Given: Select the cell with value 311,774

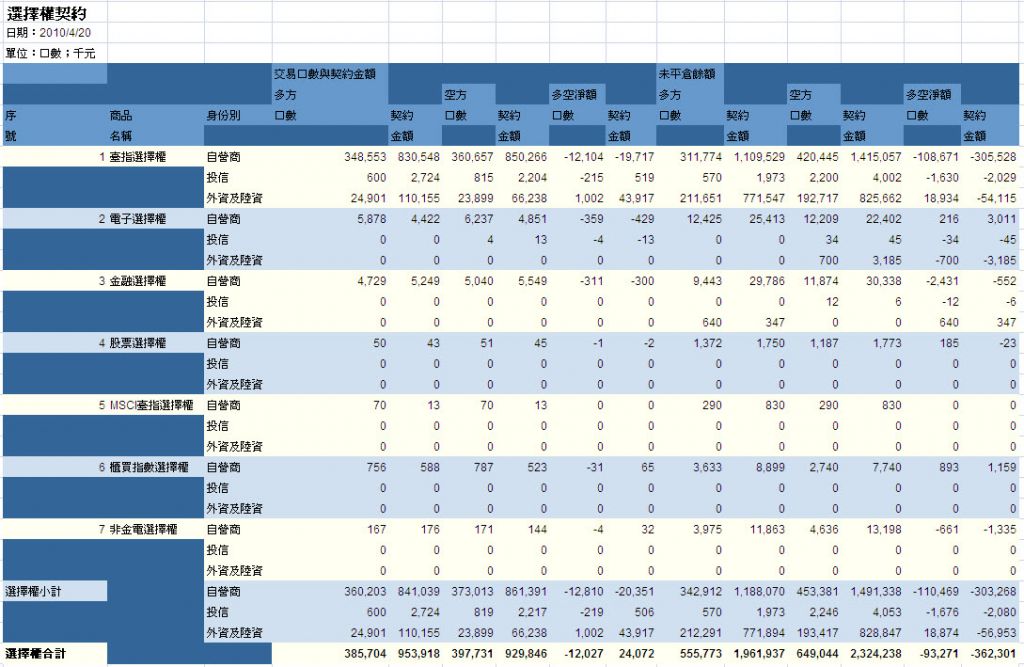Looking at the screenshot, I should (701, 157).
